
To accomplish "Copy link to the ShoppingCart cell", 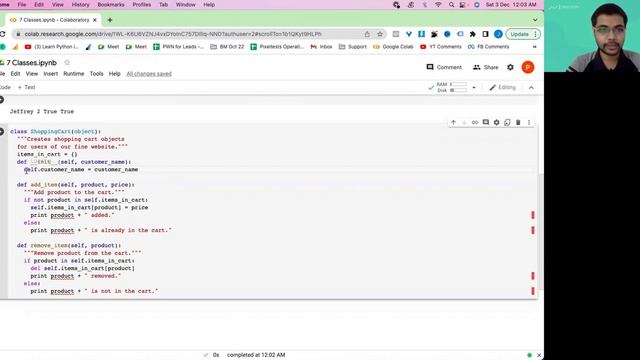I will (475, 122).
